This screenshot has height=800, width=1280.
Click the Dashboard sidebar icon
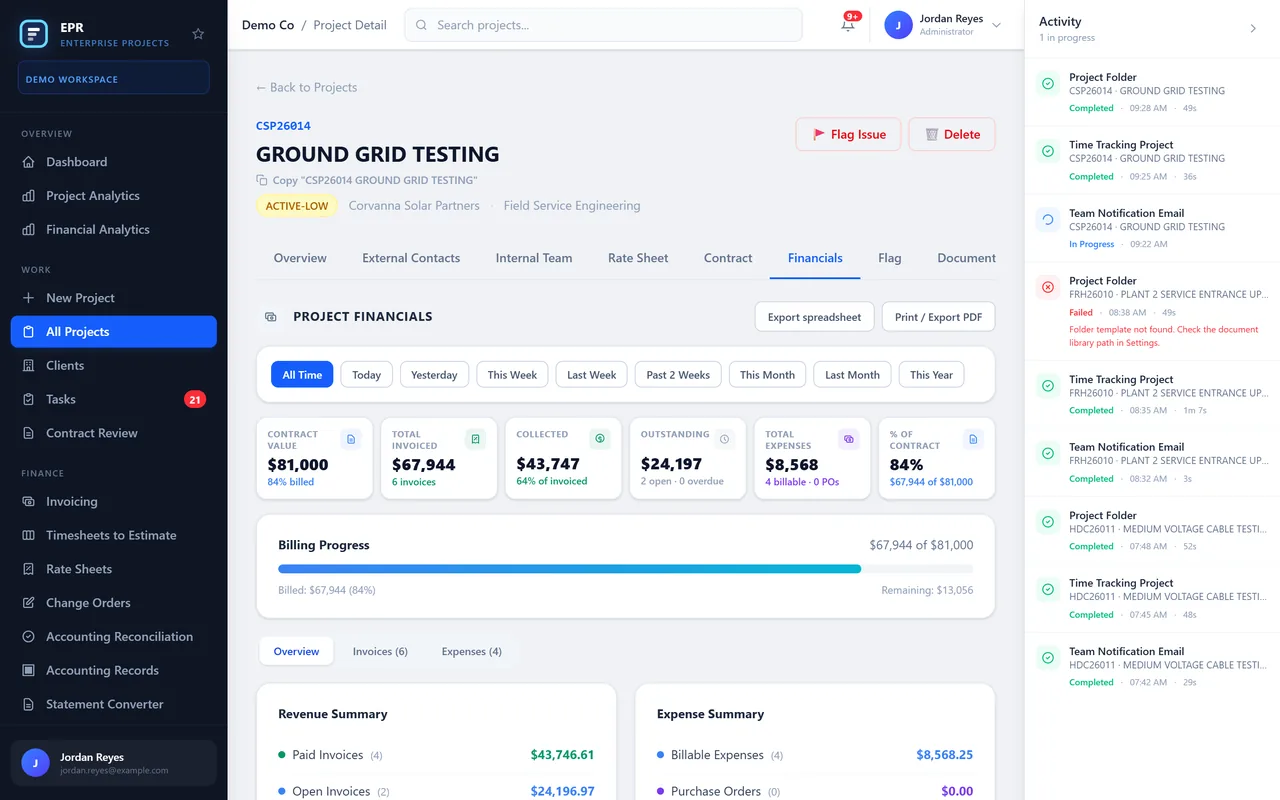pos(28,162)
